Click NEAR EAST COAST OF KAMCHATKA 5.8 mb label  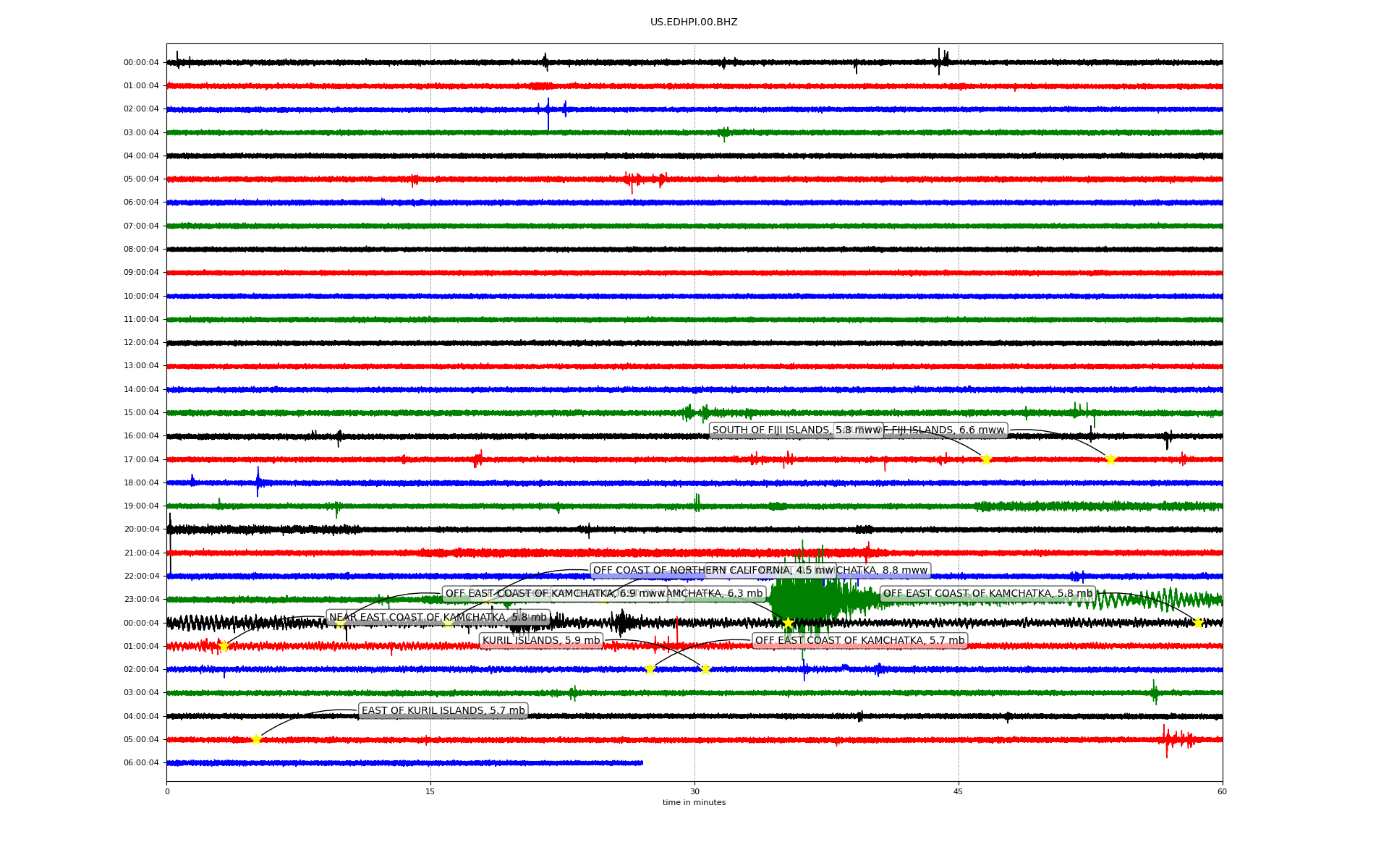438,618
